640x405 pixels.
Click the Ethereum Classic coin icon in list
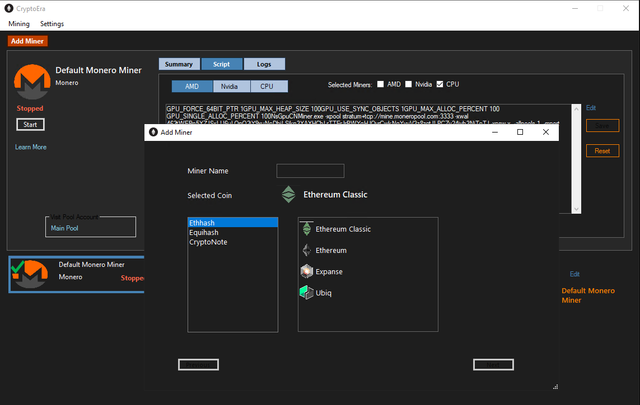307,229
